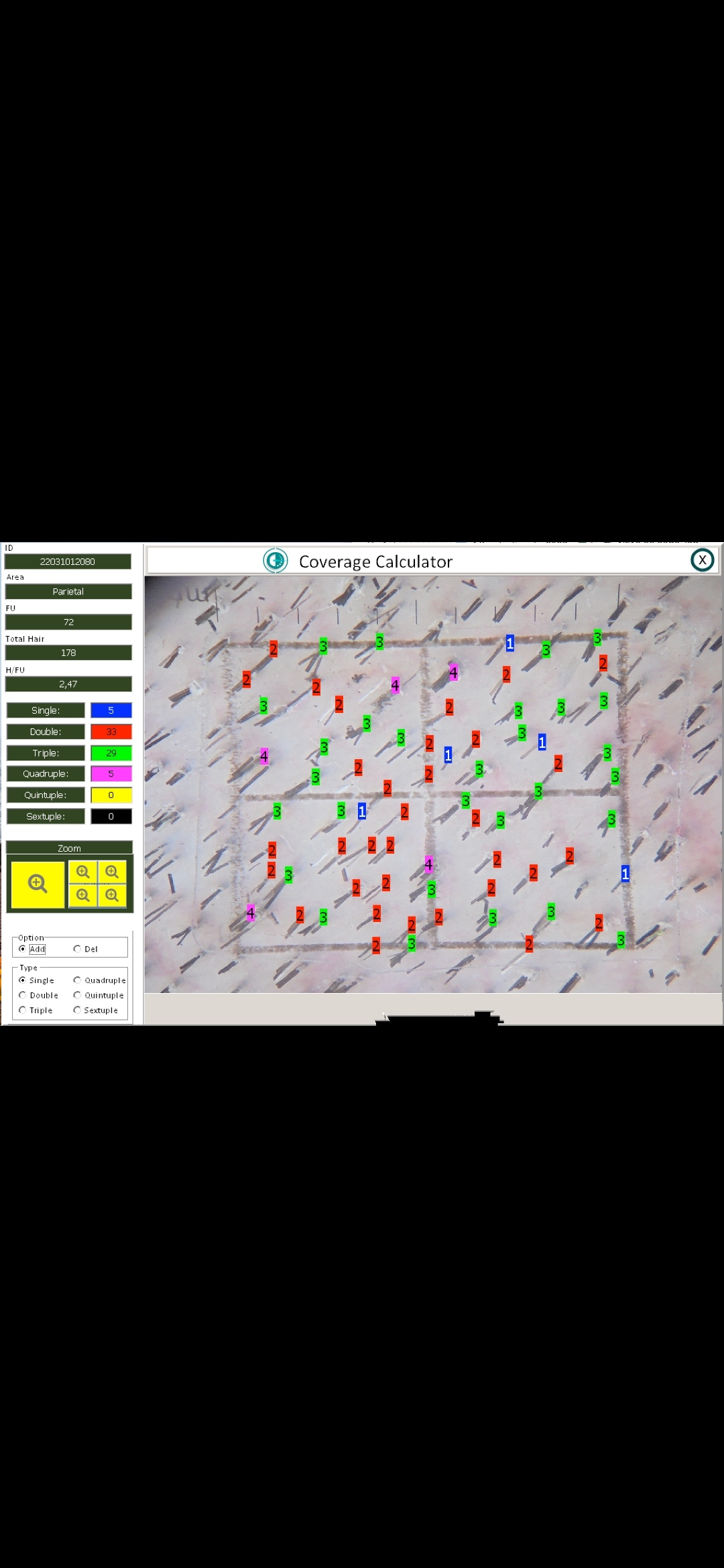Click the green Triple count swatch

coord(111,753)
